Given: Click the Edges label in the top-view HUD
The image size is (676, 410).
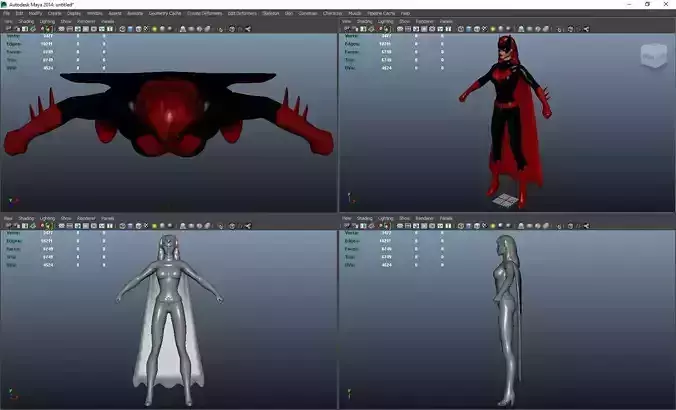Looking at the screenshot, I should [x=13, y=44].
